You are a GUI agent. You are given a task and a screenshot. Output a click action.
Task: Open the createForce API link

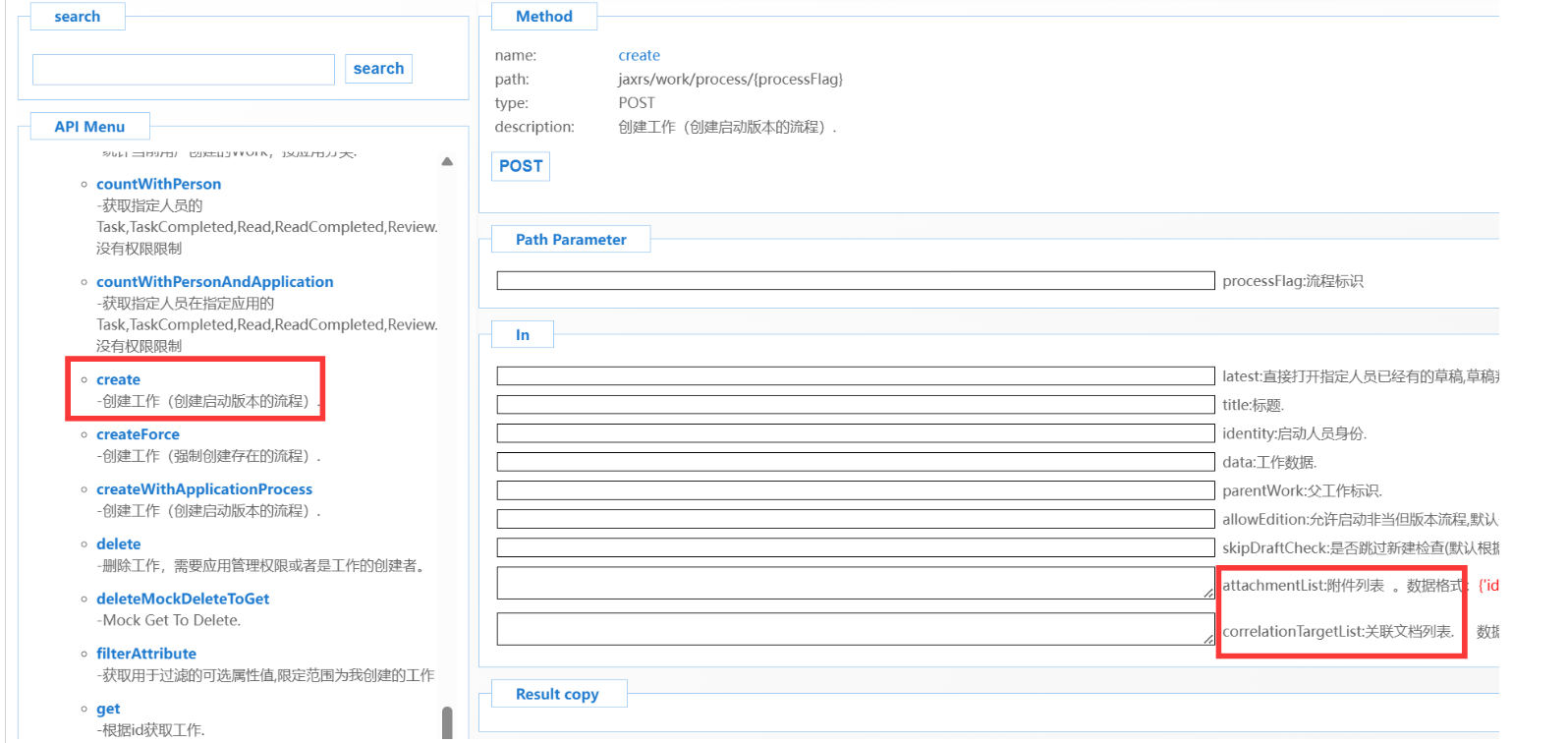click(x=138, y=434)
